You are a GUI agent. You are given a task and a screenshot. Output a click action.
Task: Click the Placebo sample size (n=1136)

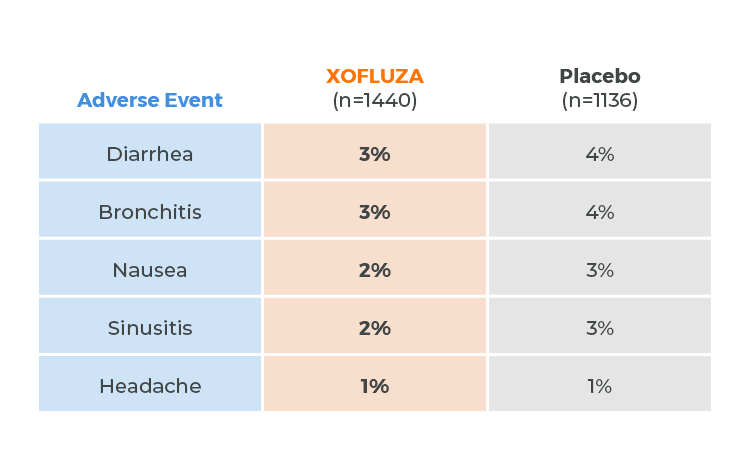pyautogui.click(x=600, y=100)
